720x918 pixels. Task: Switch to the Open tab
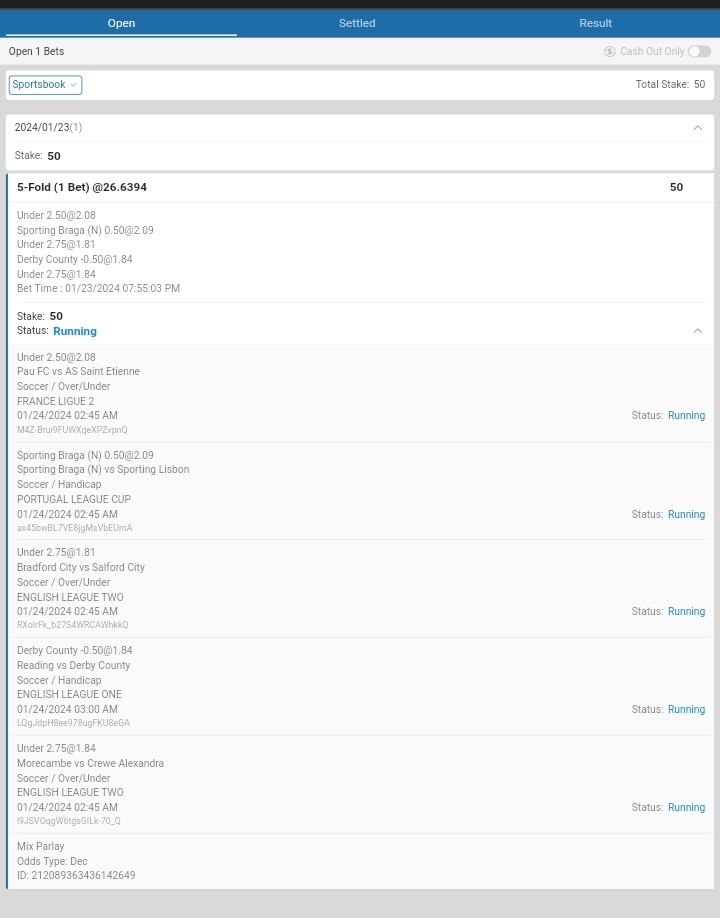click(x=121, y=23)
